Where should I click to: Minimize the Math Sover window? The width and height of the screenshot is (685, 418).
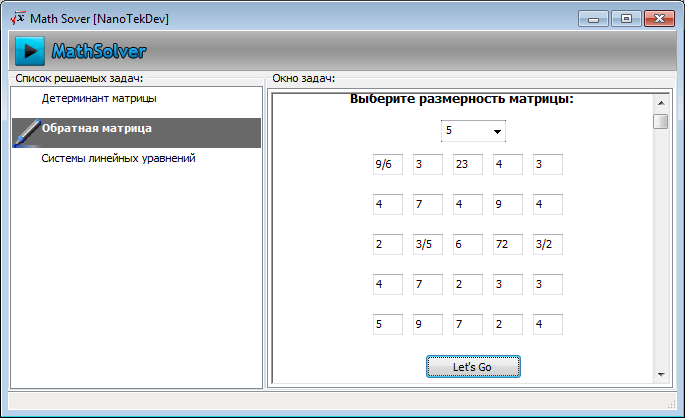[593, 19]
